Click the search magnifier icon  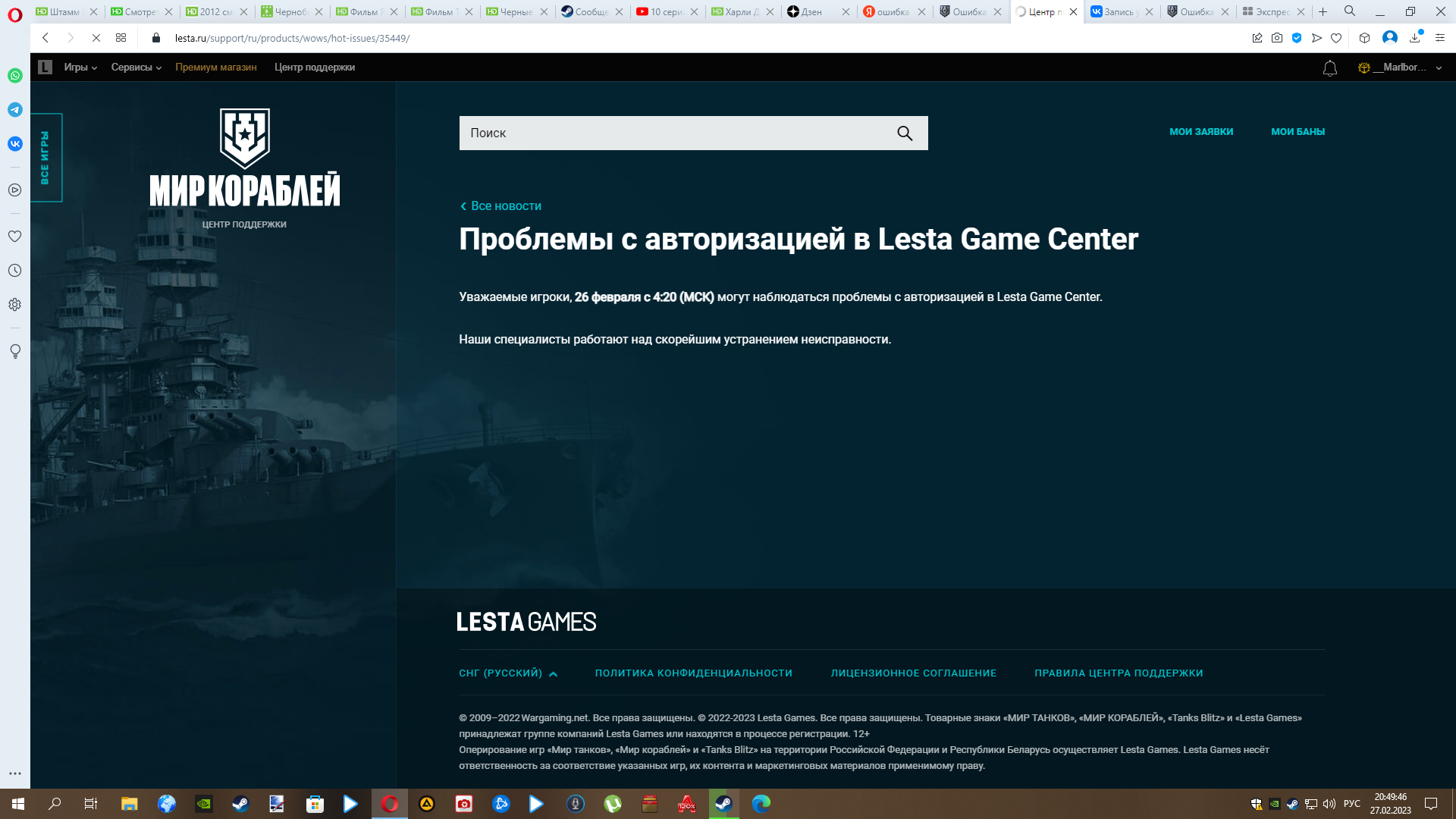pyautogui.click(x=904, y=133)
